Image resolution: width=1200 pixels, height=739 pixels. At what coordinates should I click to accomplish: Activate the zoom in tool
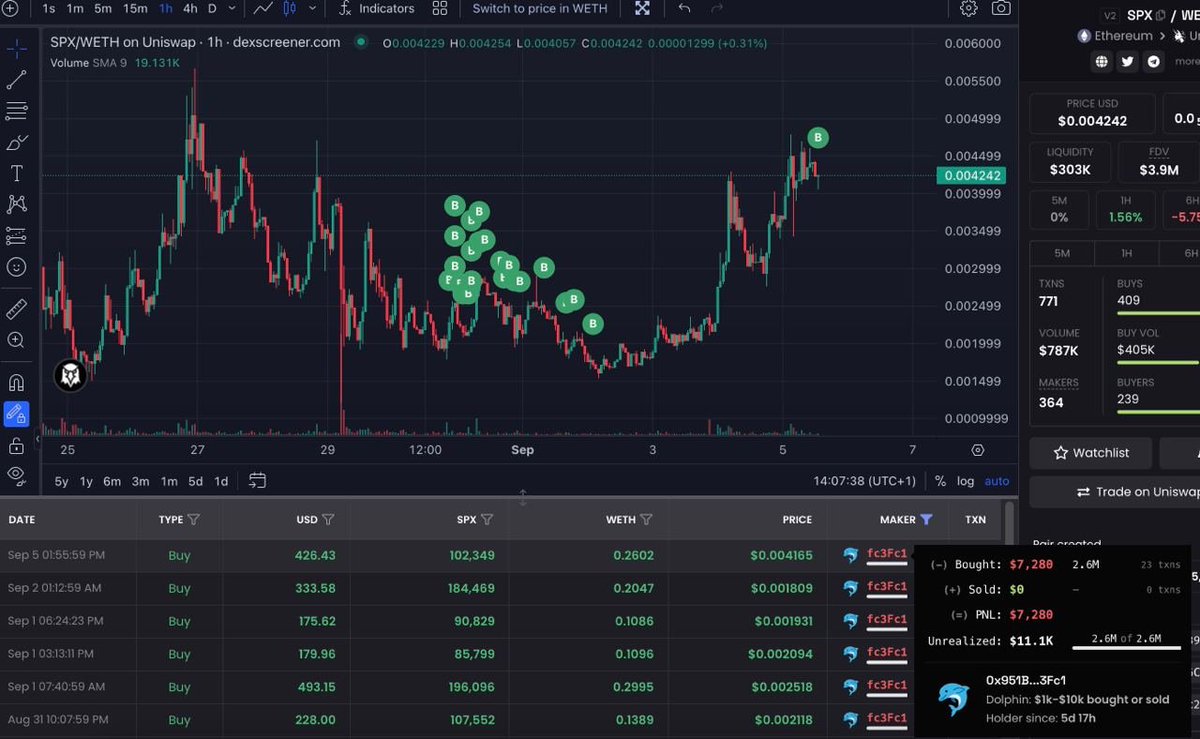17,340
